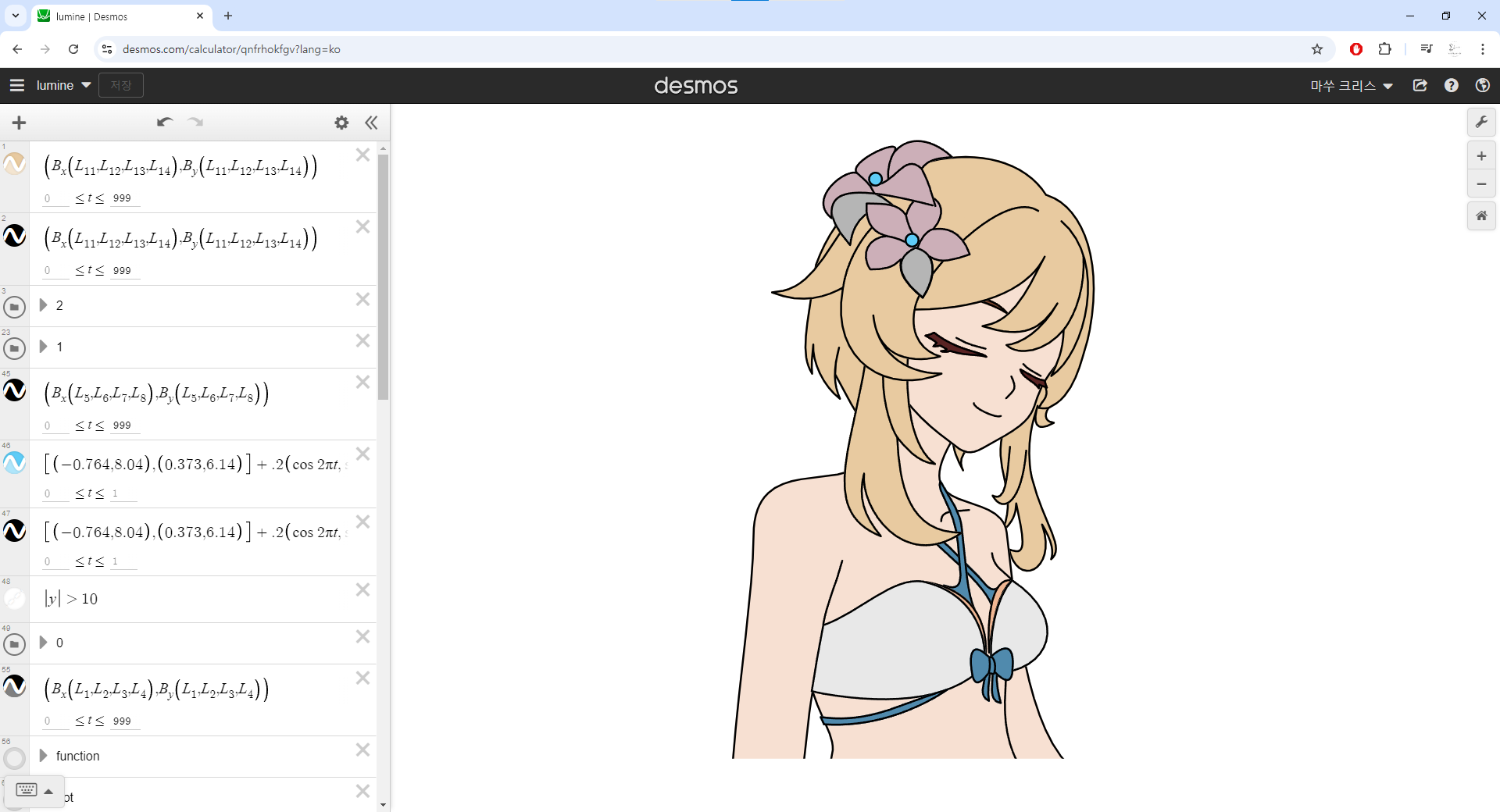1500x812 pixels.
Task: Add a new expression item
Action: click(20, 123)
